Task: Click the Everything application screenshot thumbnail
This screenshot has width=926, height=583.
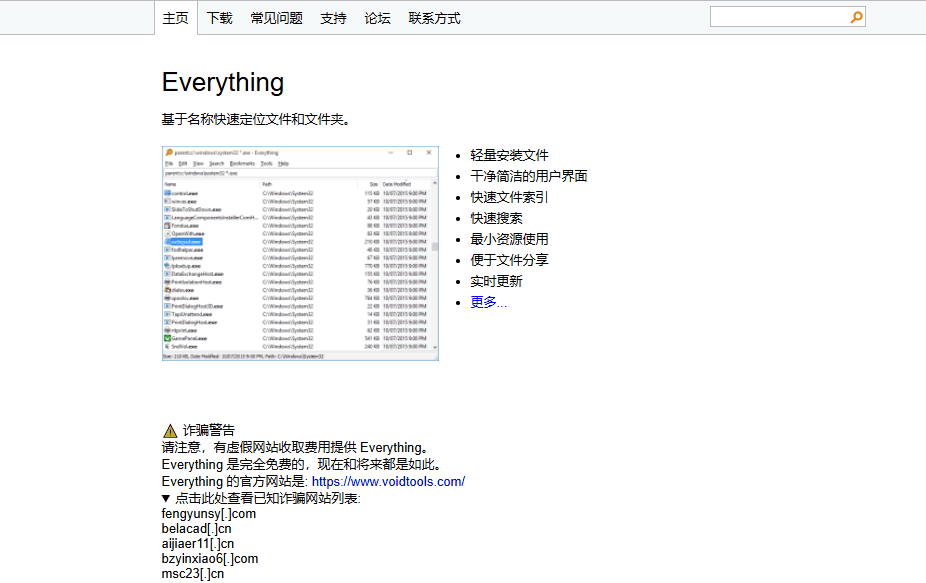Action: (x=300, y=253)
